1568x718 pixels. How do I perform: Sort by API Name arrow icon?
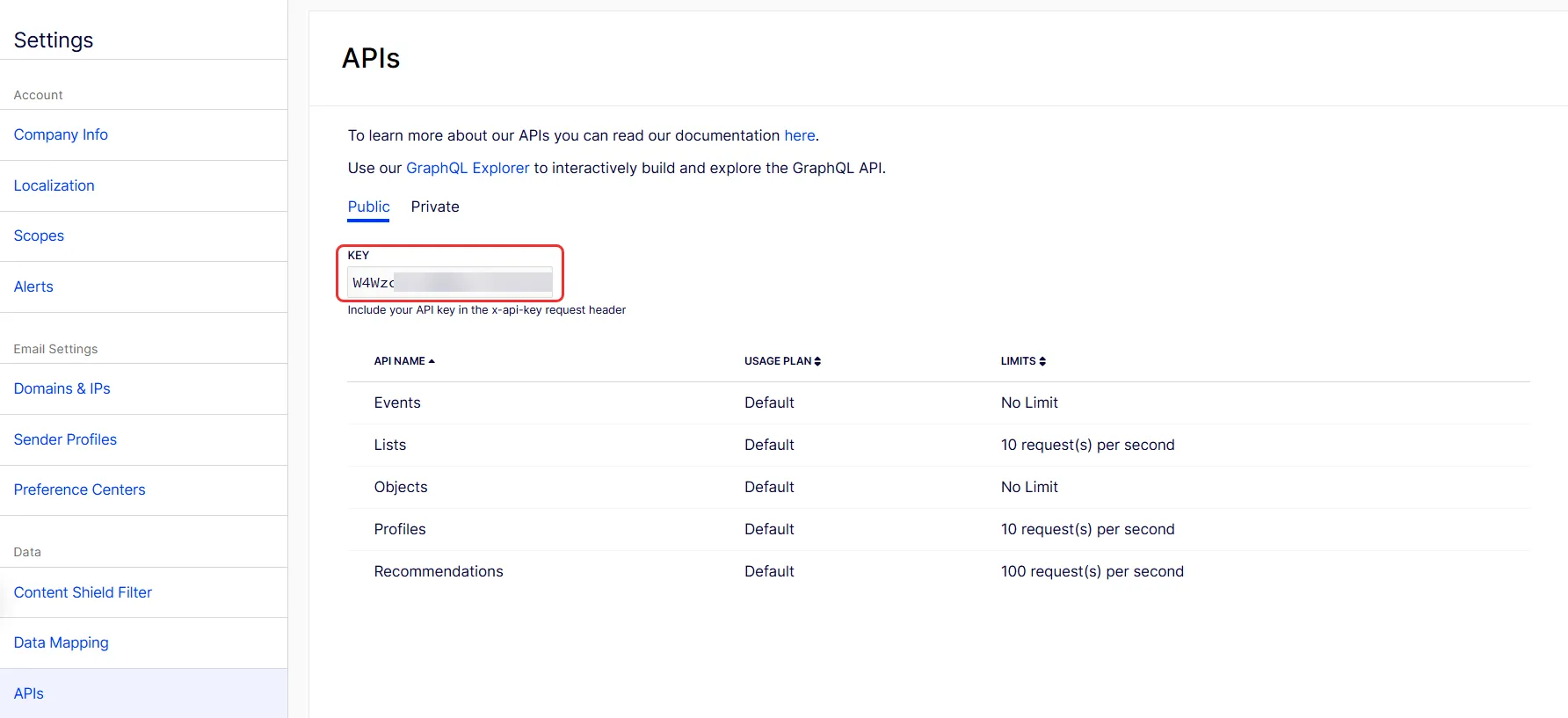click(x=432, y=361)
